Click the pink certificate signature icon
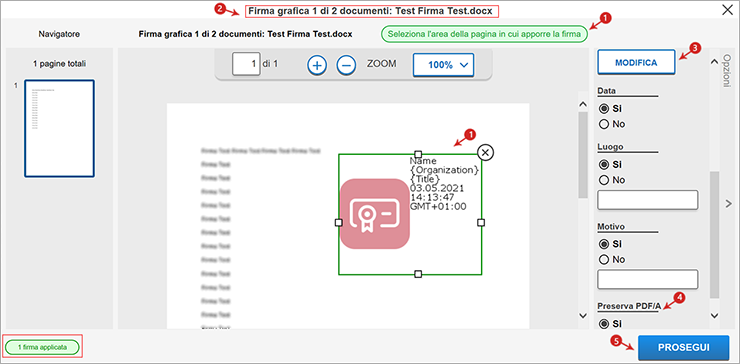 (375, 214)
